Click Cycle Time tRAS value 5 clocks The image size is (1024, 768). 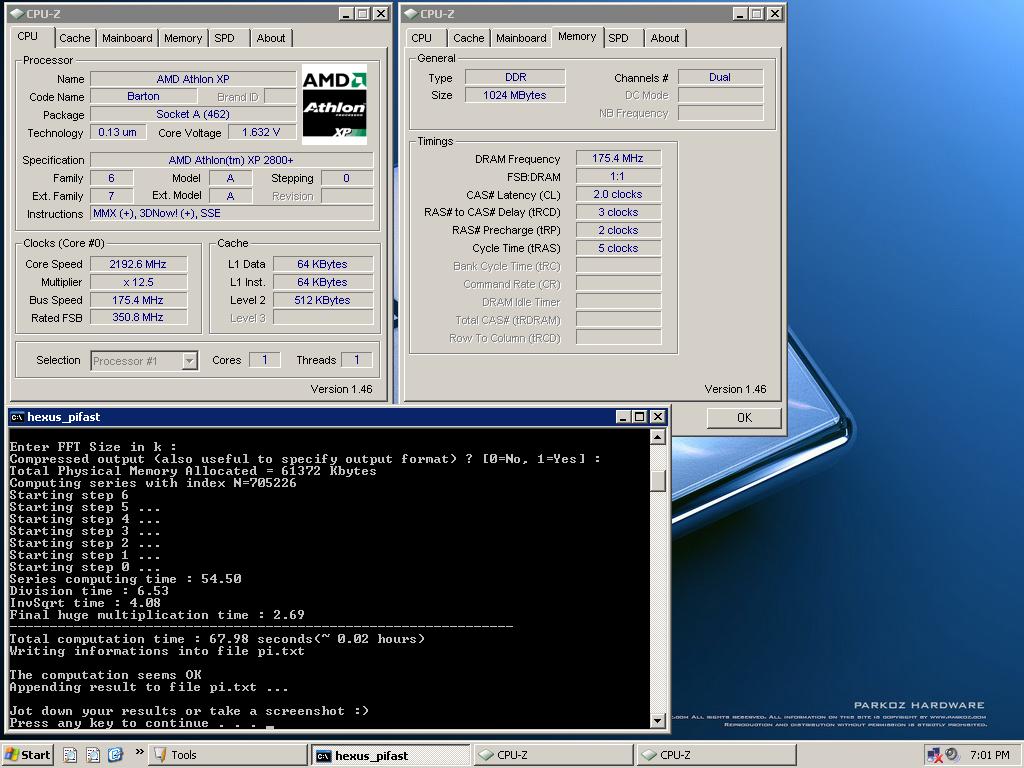click(618, 248)
